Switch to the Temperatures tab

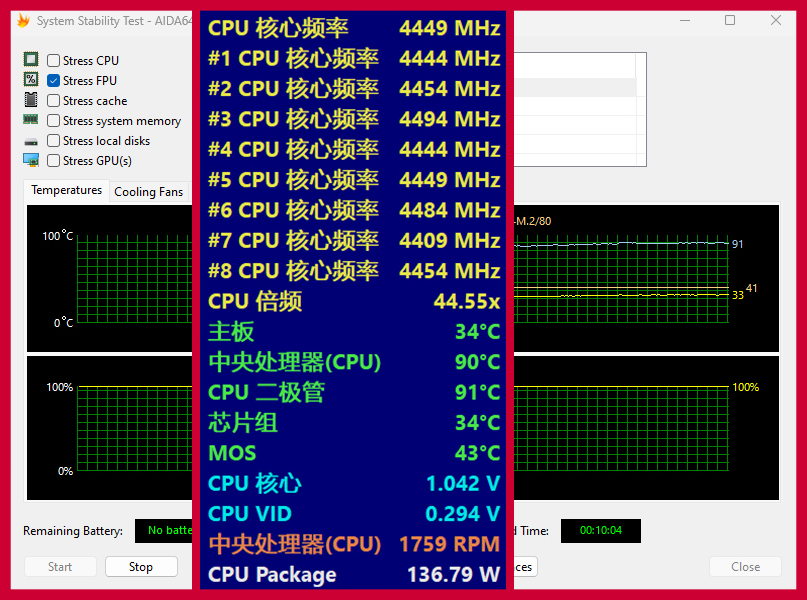point(67,190)
